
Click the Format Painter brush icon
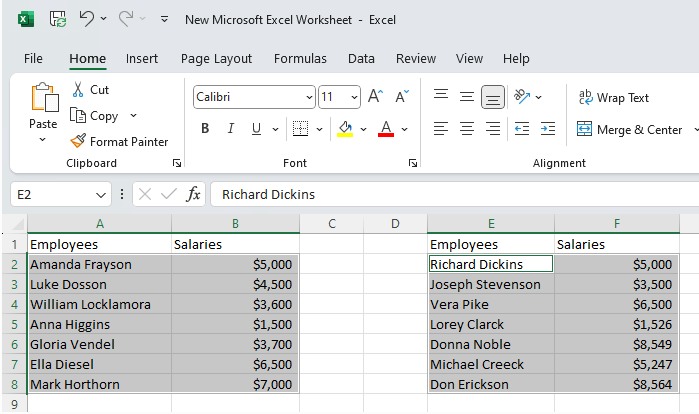coord(78,142)
